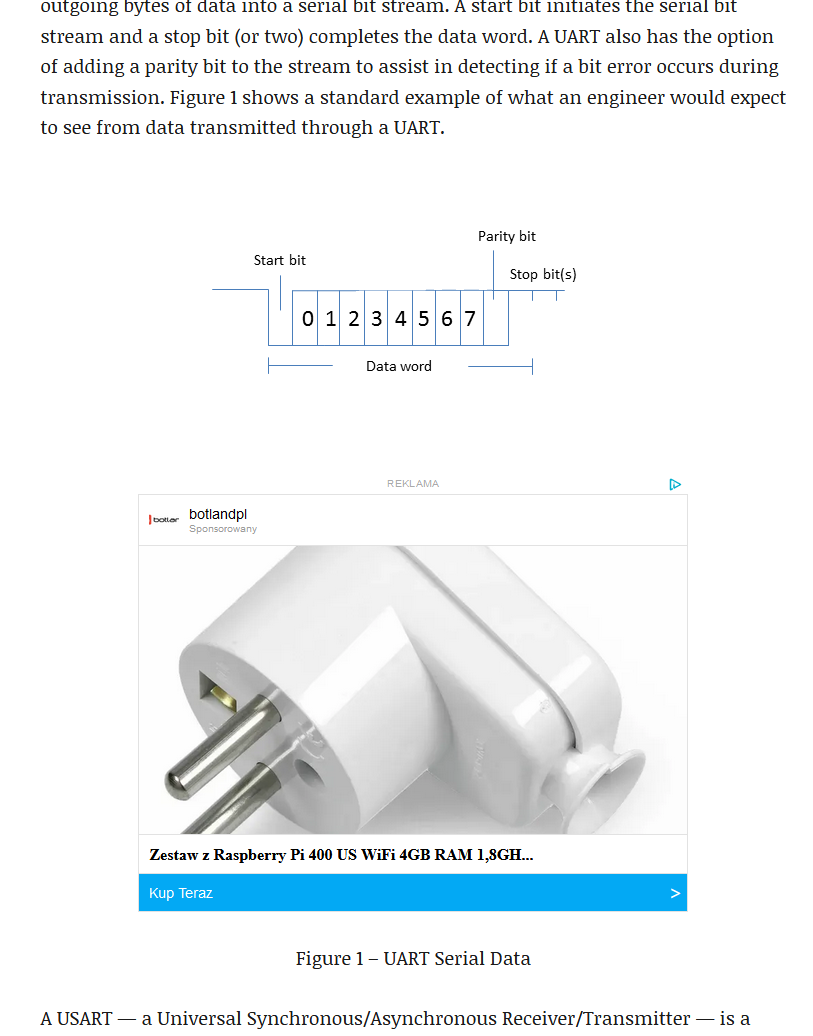Click the Figure 1 – UART Serial Data caption
This screenshot has height=1036, width=813.
(413, 959)
